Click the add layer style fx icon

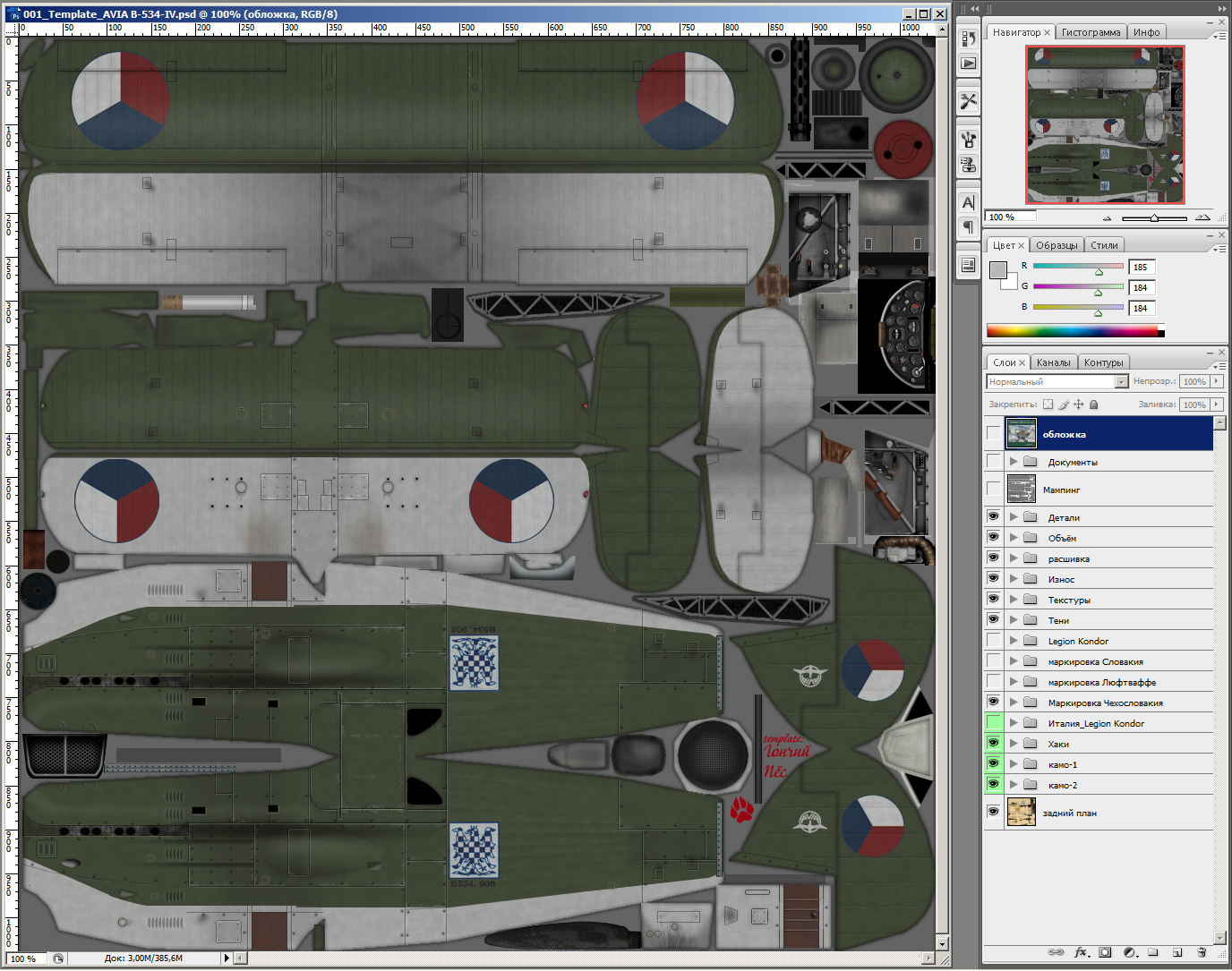click(1081, 952)
